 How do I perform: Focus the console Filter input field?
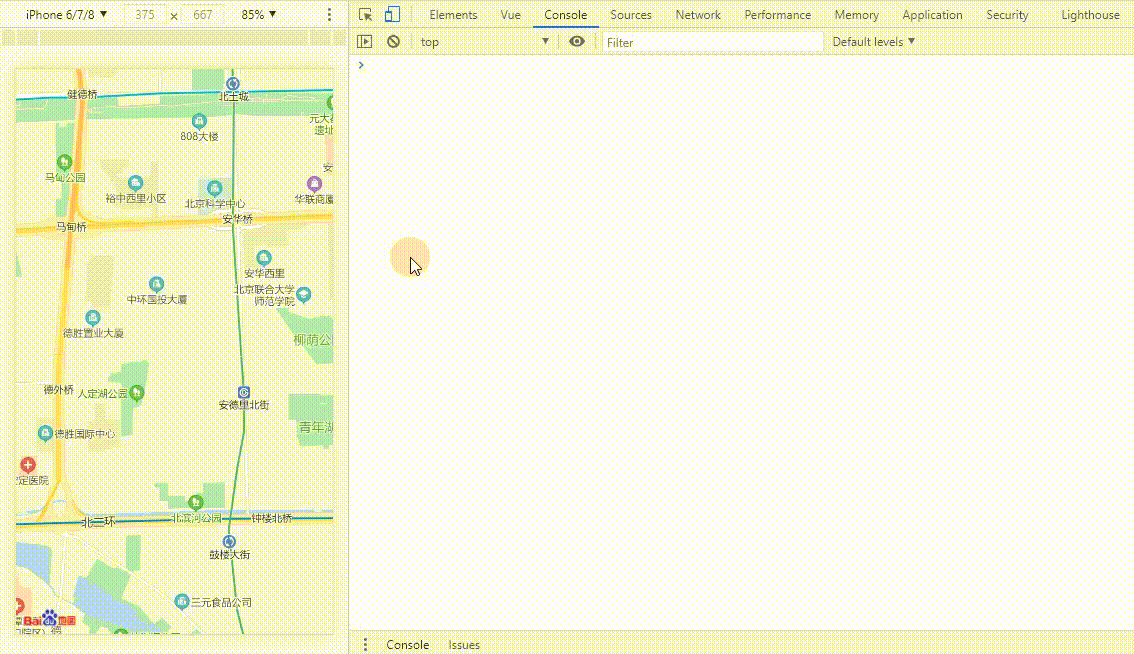[x=712, y=43]
